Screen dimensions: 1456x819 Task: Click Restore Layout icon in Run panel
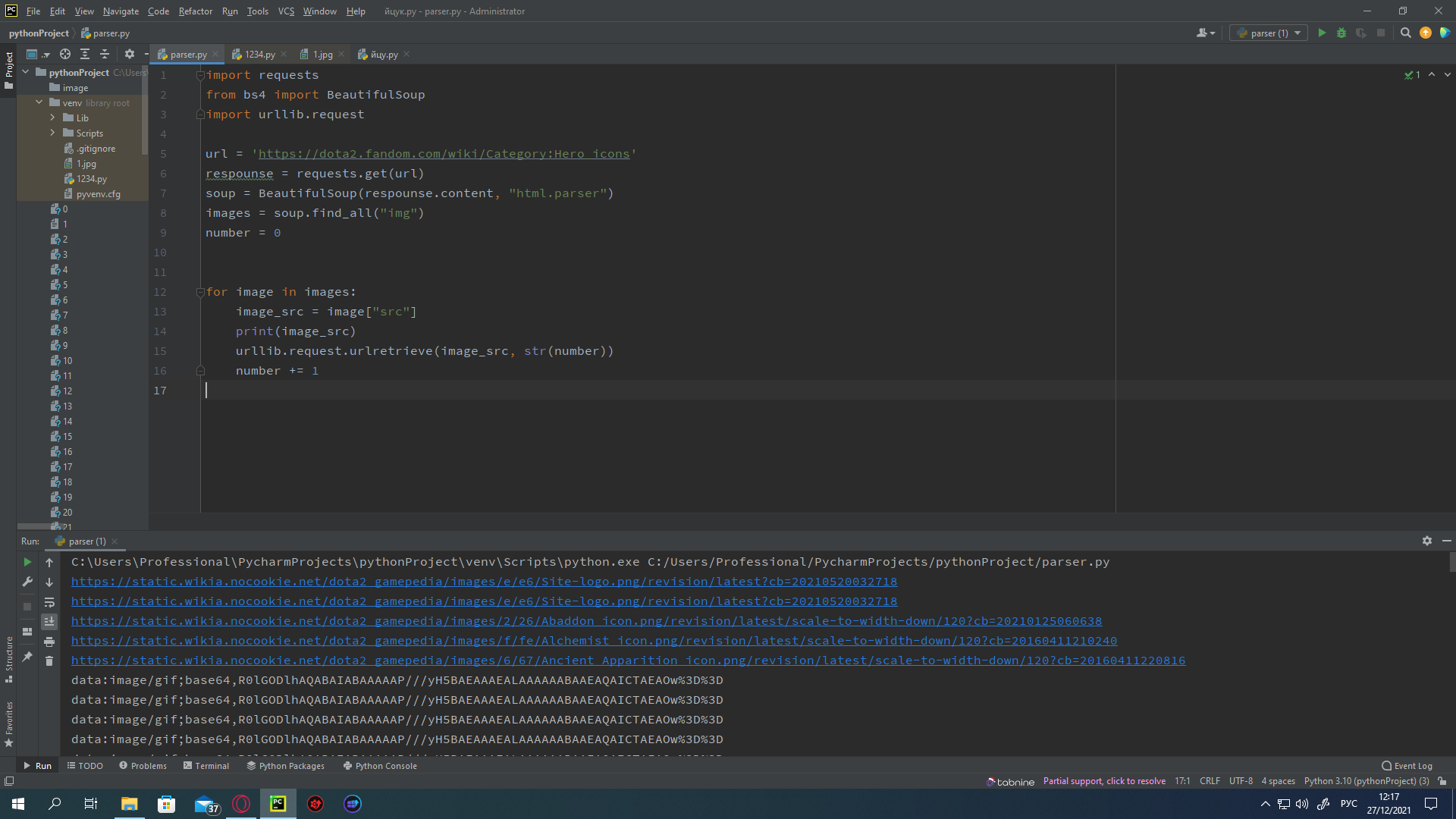(27, 632)
